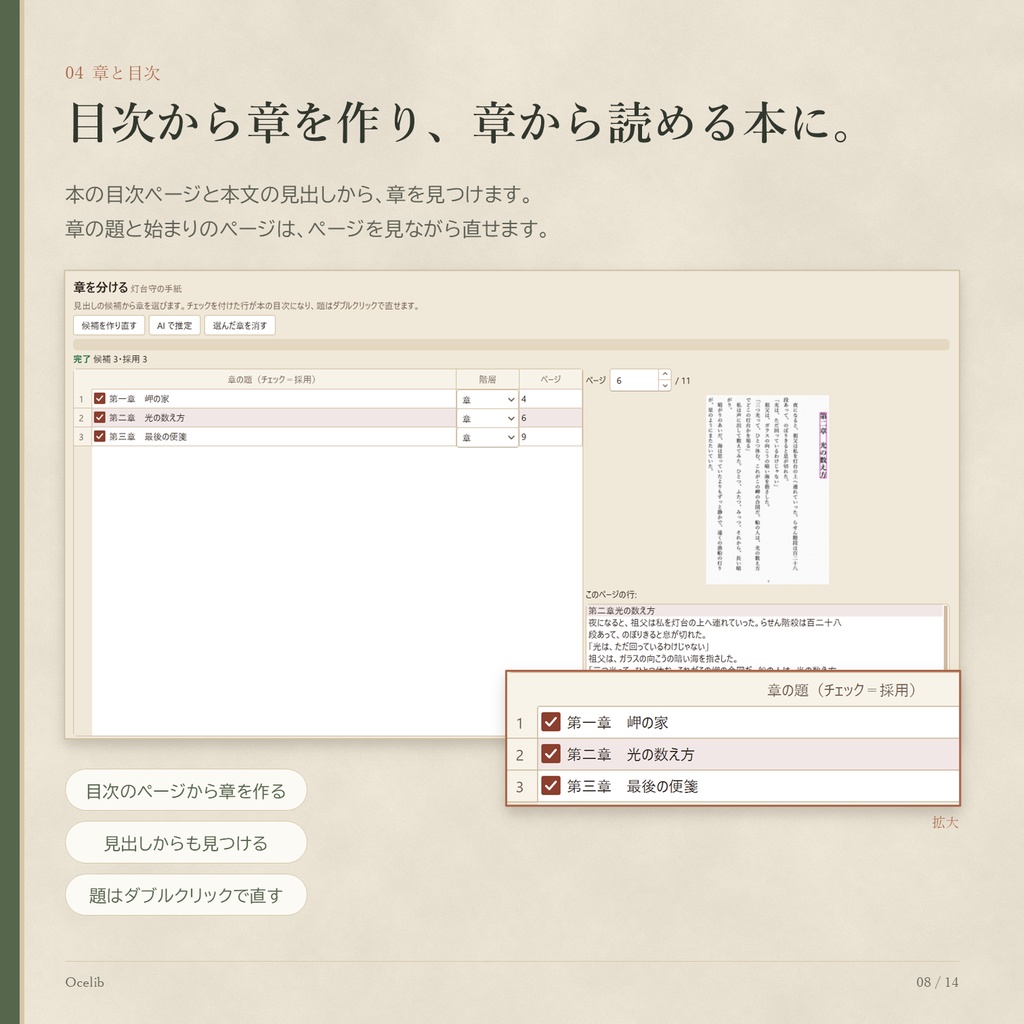Click the 階層 column header
The height and width of the screenshot is (1024, 1024).
(x=487, y=379)
